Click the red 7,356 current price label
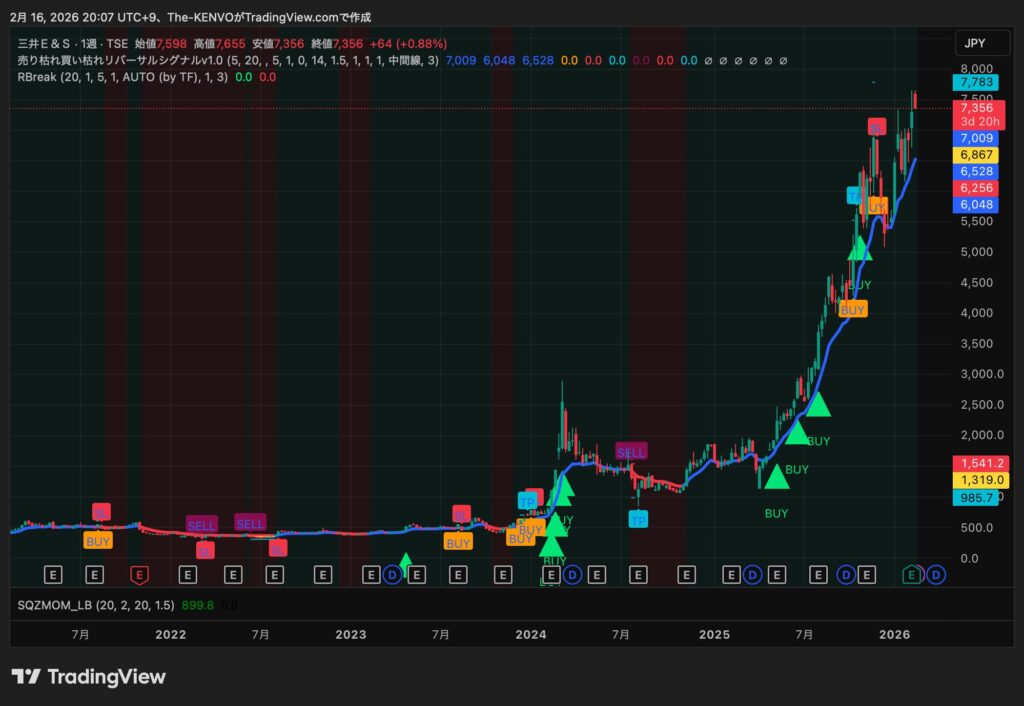This screenshot has width=1024, height=706. pos(975,108)
